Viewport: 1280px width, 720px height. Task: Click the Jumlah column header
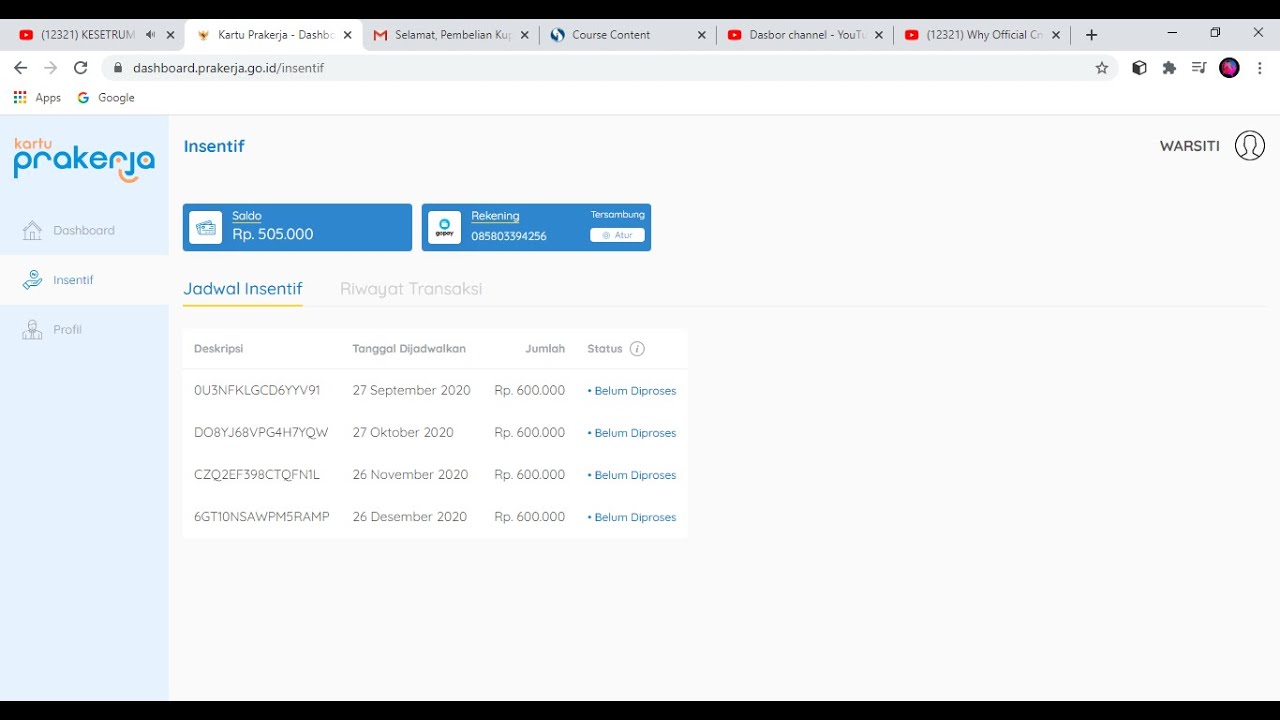[545, 349]
